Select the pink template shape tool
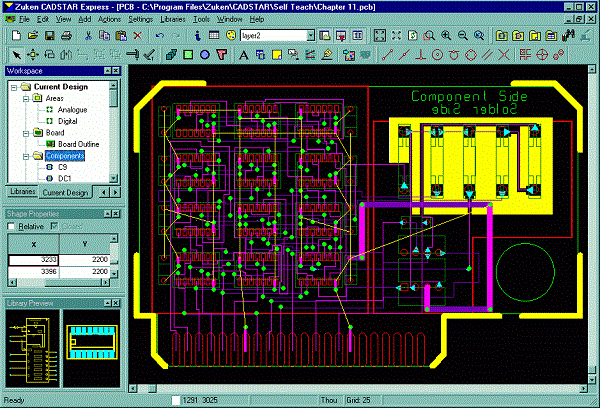This screenshot has height=408, width=600. [x=222, y=55]
